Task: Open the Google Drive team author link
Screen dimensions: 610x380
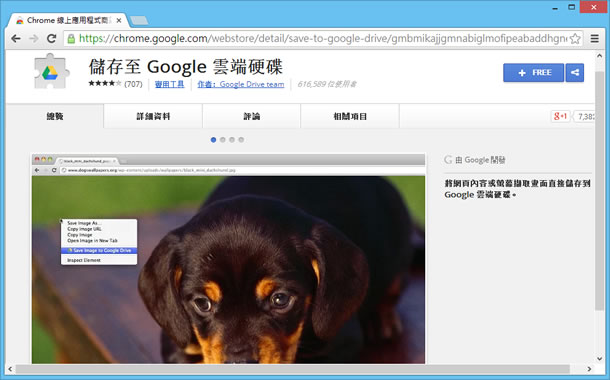Action: pyautogui.click(x=241, y=84)
